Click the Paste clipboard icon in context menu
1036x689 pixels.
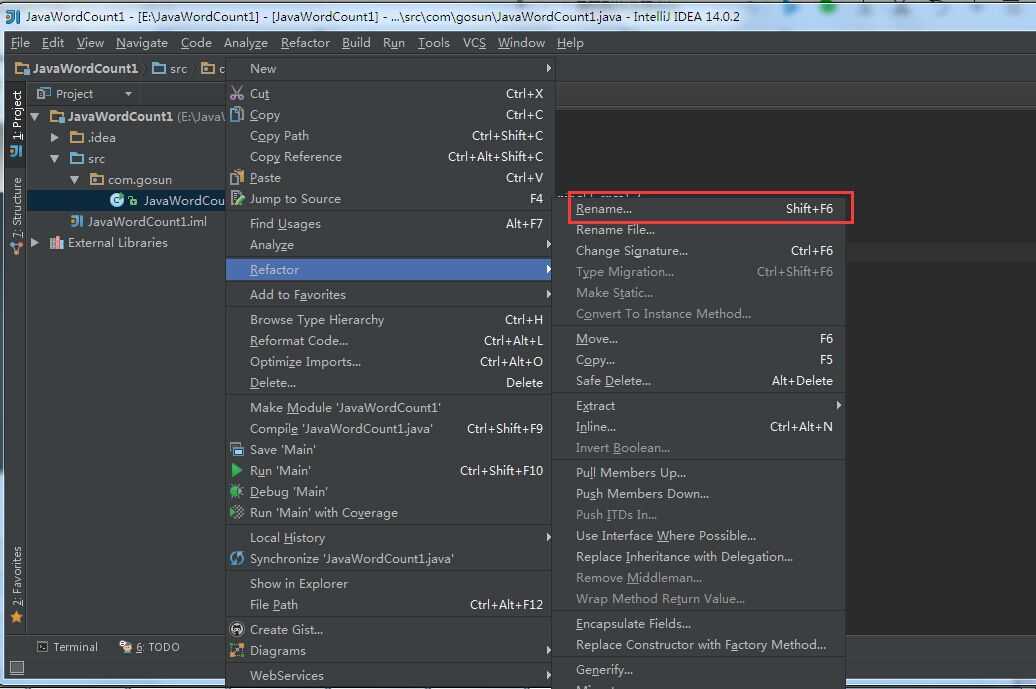click(237, 177)
